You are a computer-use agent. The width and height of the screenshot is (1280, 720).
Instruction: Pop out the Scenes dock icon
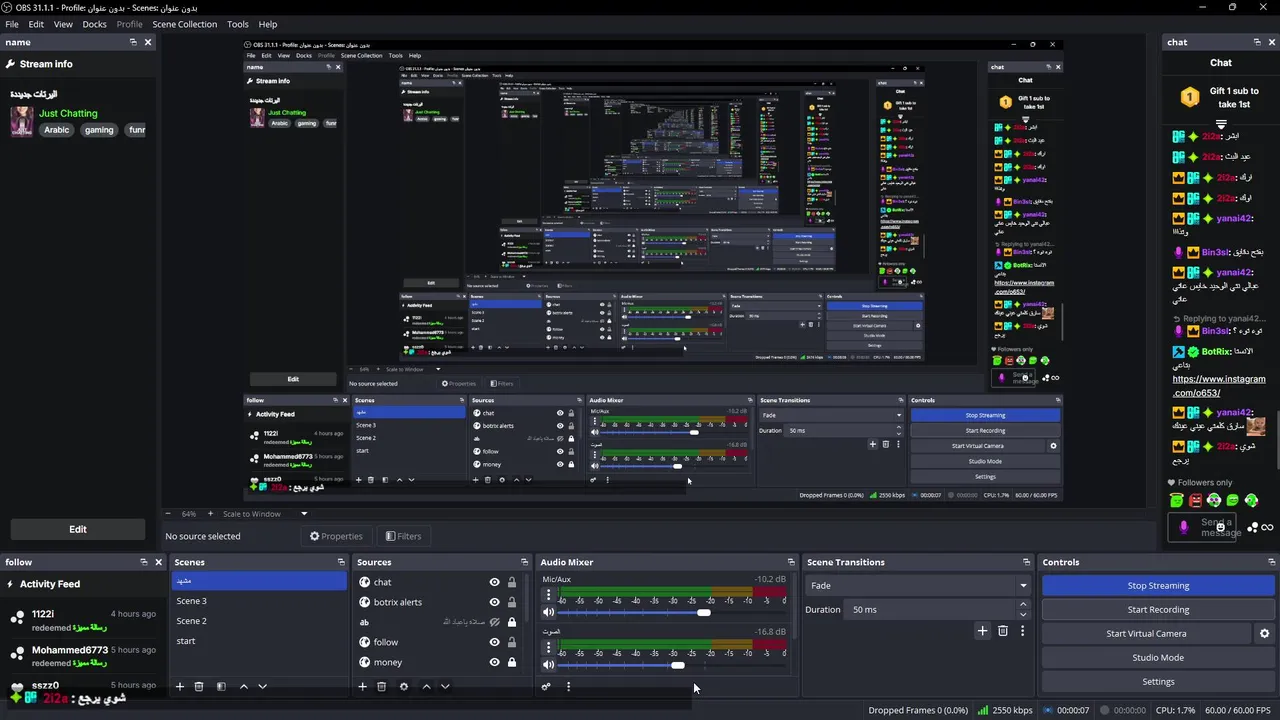pyautogui.click(x=340, y=562)
